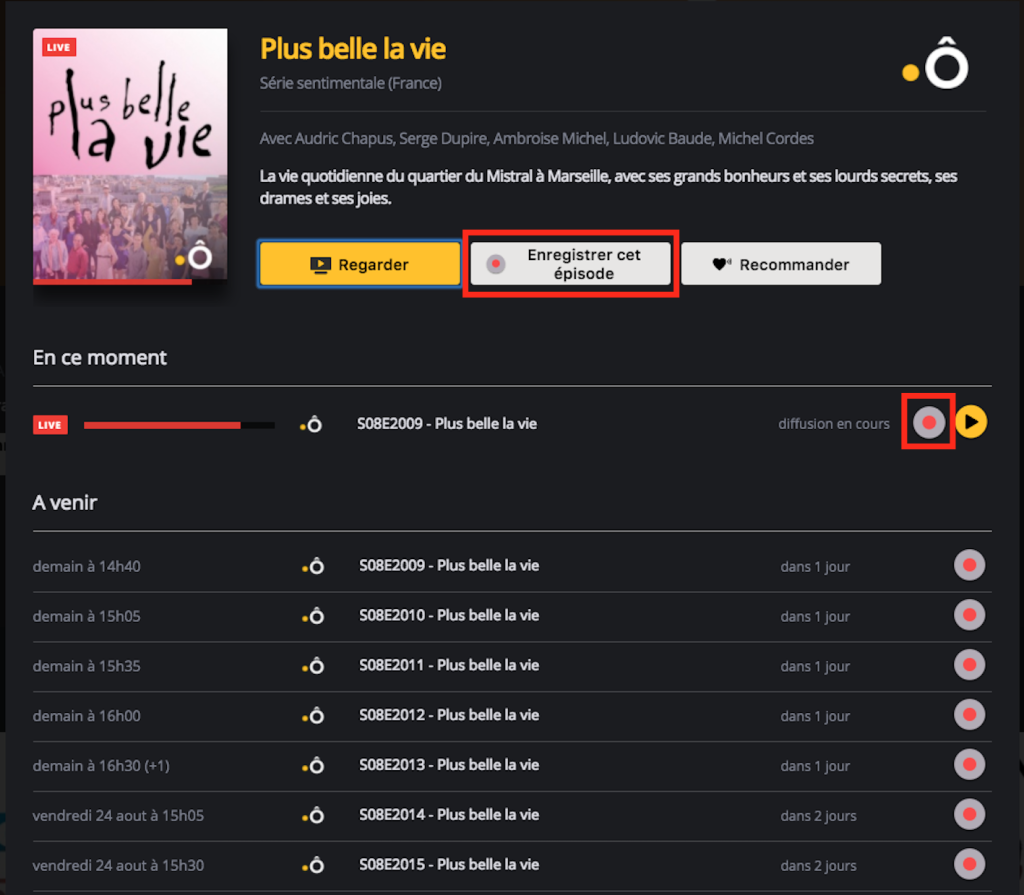
Task: Click the Recommander button
Action: pos(781,264)
